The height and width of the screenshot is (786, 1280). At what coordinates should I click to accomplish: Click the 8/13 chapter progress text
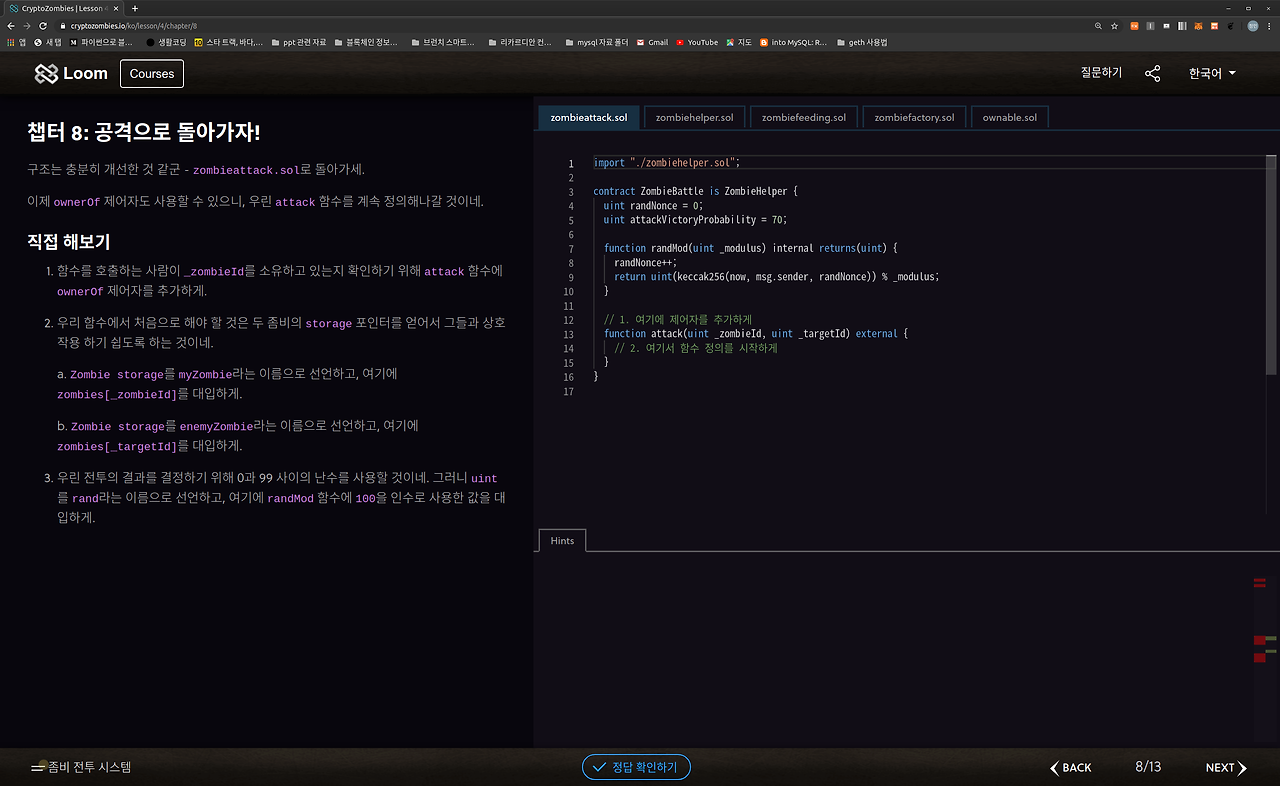click(x=1148, y=767)
